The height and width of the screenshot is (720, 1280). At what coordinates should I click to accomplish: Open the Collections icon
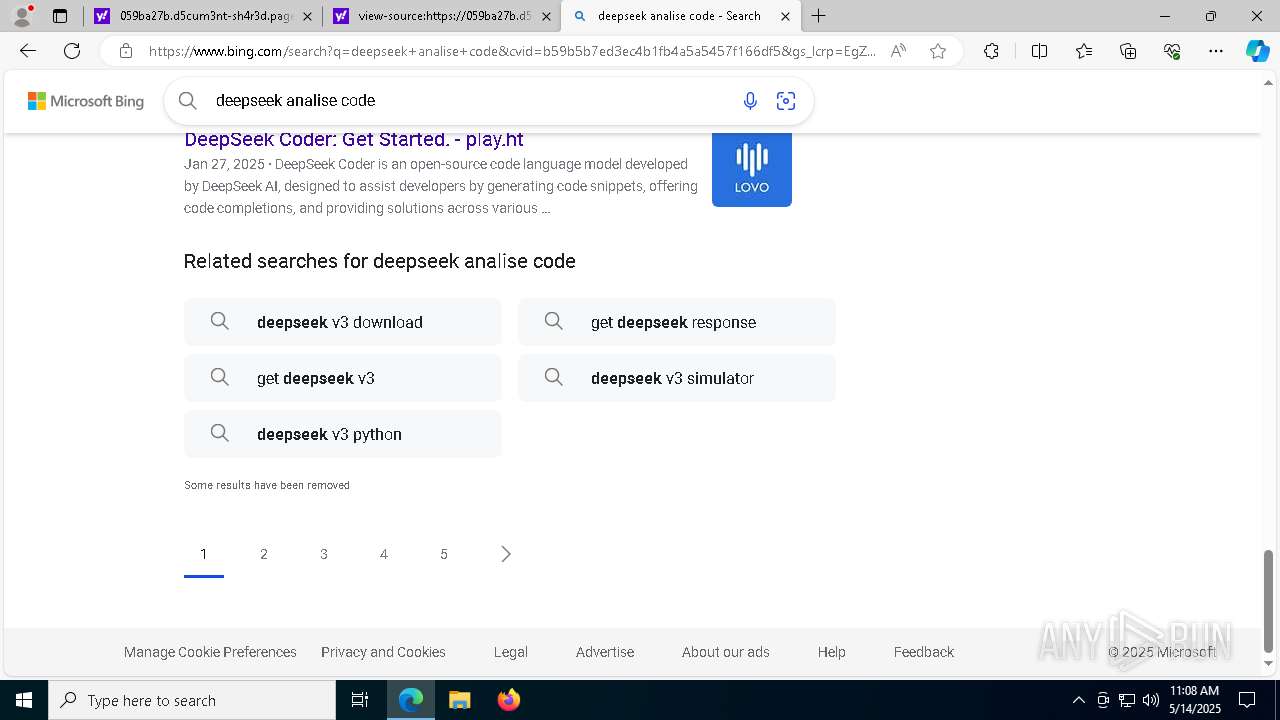click(x=1128, y=51)
